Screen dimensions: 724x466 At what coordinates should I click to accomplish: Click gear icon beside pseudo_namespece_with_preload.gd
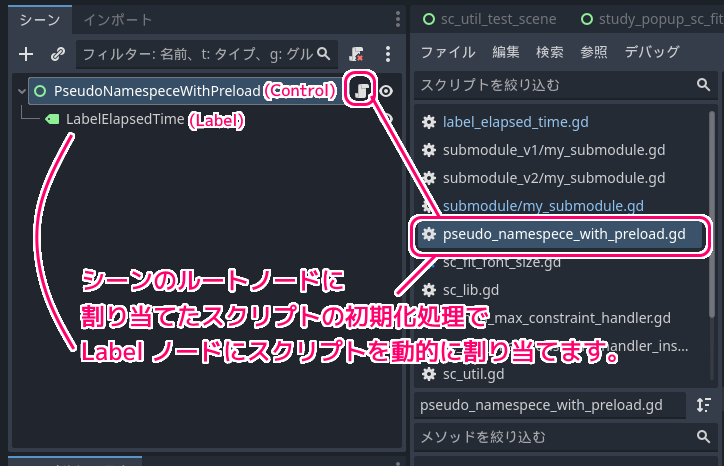click(429, 234)
